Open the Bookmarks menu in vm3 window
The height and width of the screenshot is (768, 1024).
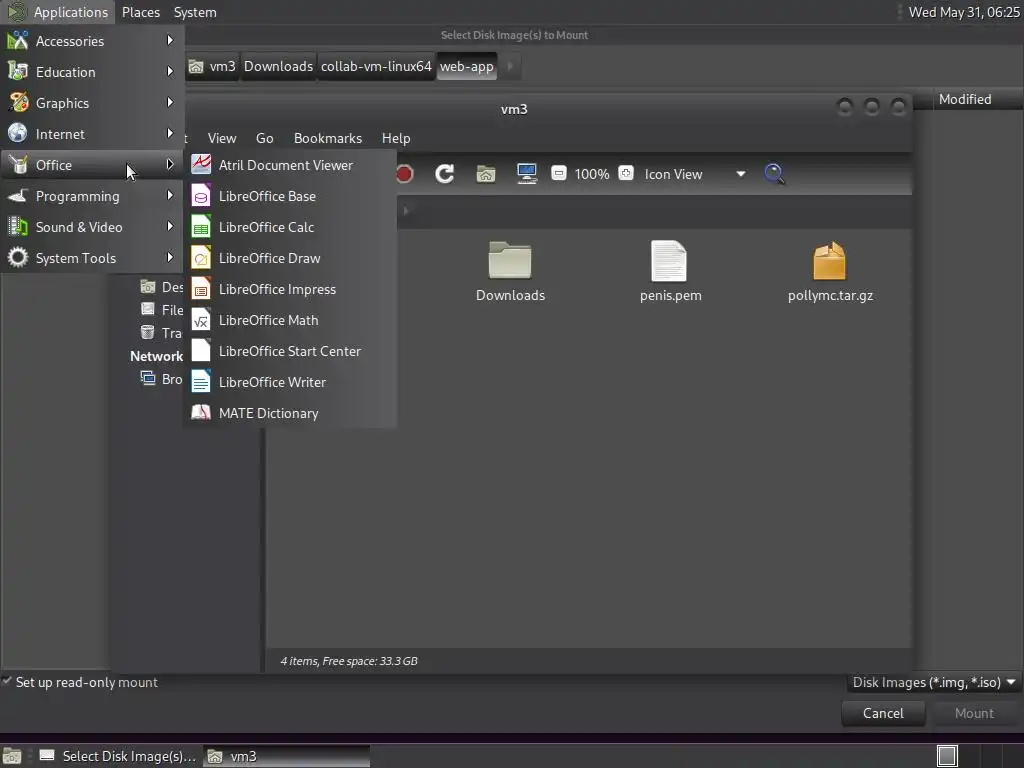(x=328, y=138)
